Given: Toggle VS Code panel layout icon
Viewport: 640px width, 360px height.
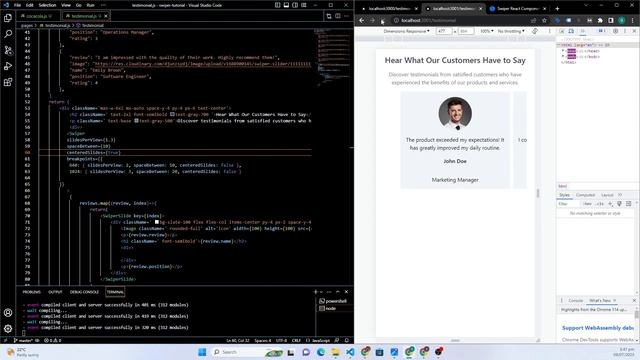Looking at the screenshot, I should pos(286,5).
